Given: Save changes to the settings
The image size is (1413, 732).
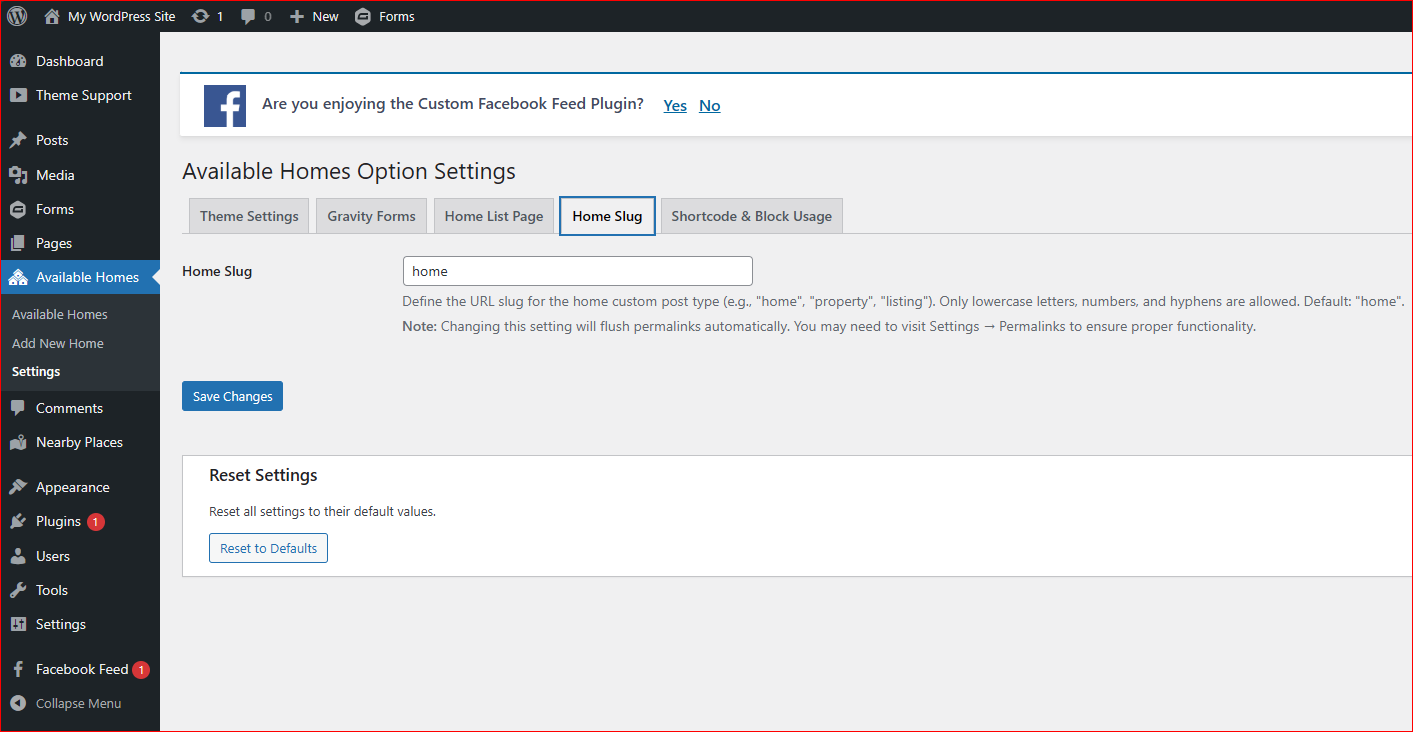Looking at the screenshot, I should (233, 396).
